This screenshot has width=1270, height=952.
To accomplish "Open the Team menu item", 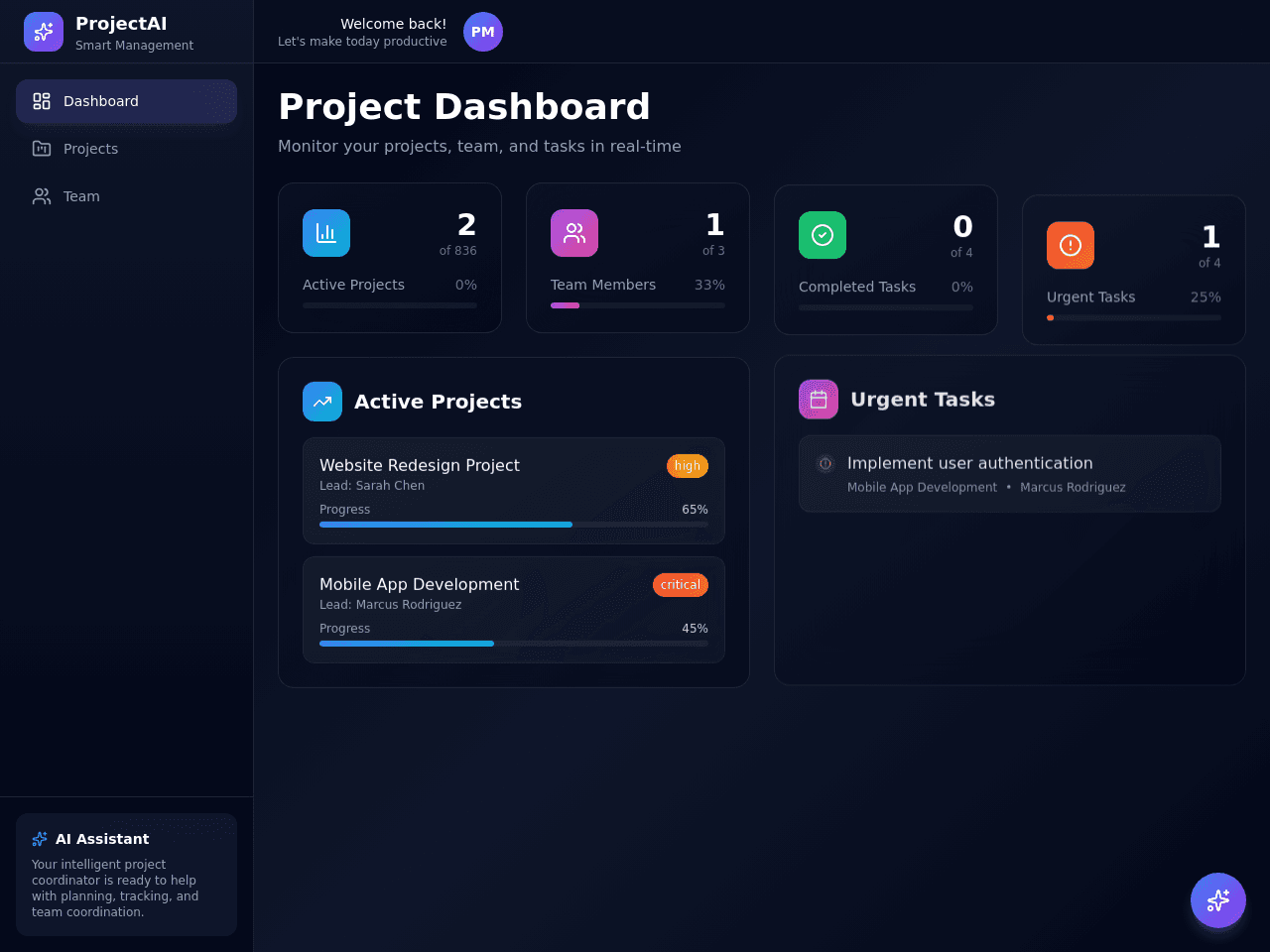I will 126,196.
